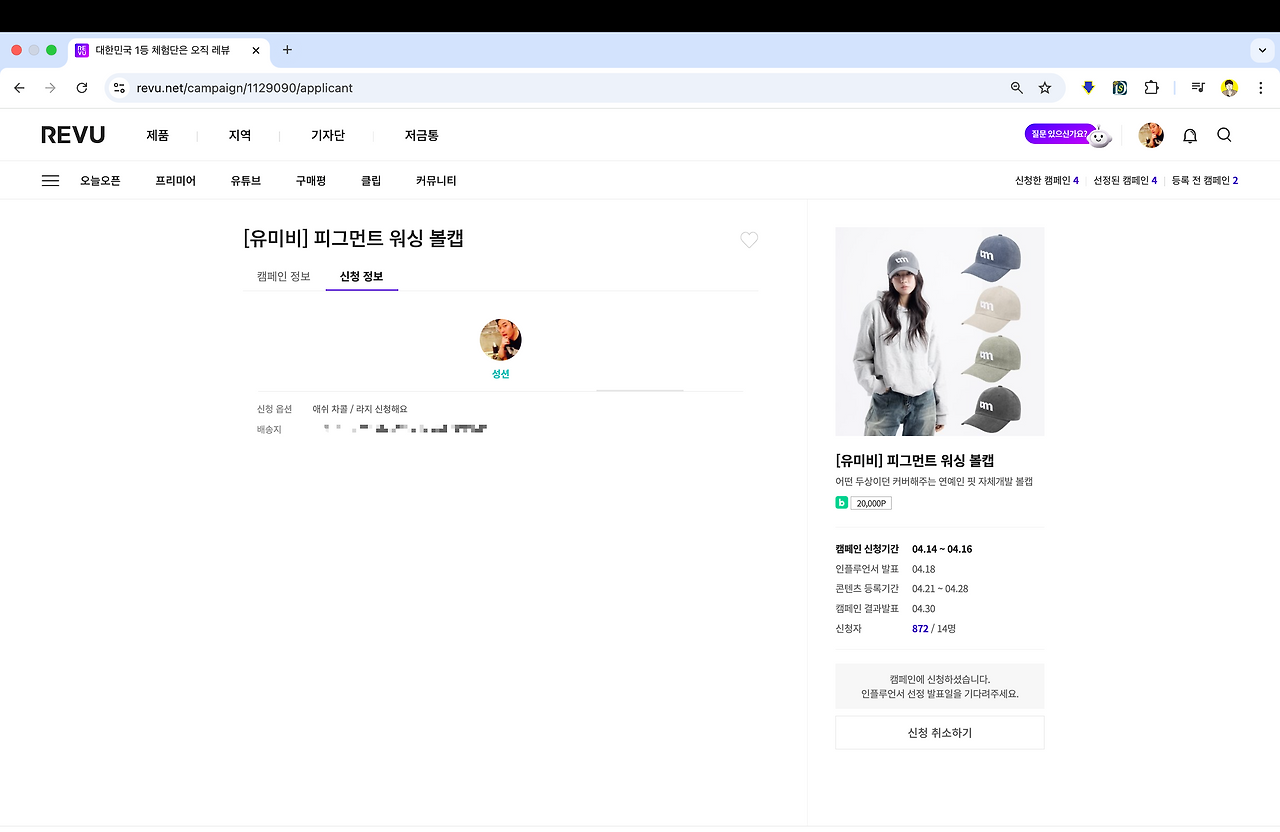Click the ball cap product image
Image resolution: width=1280 pixels, height=832 pixels.
(x=939, y=331)
